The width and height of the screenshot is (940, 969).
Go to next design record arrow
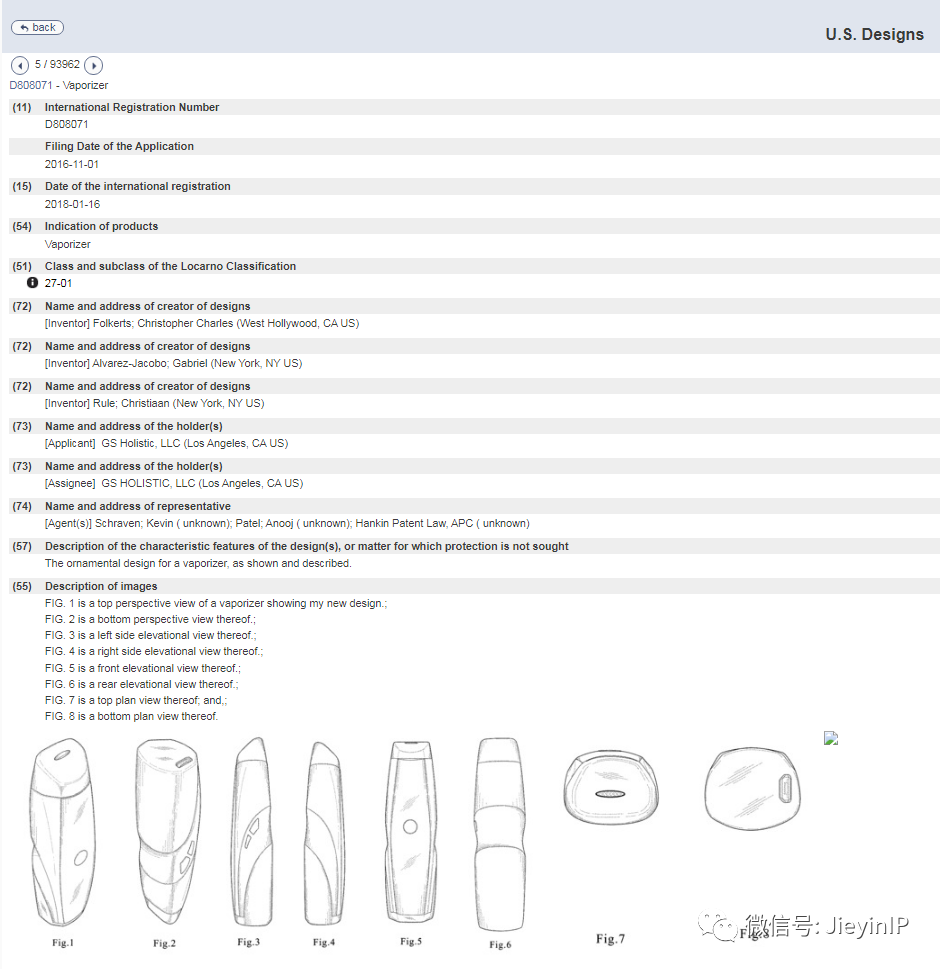tap(93, 65)
